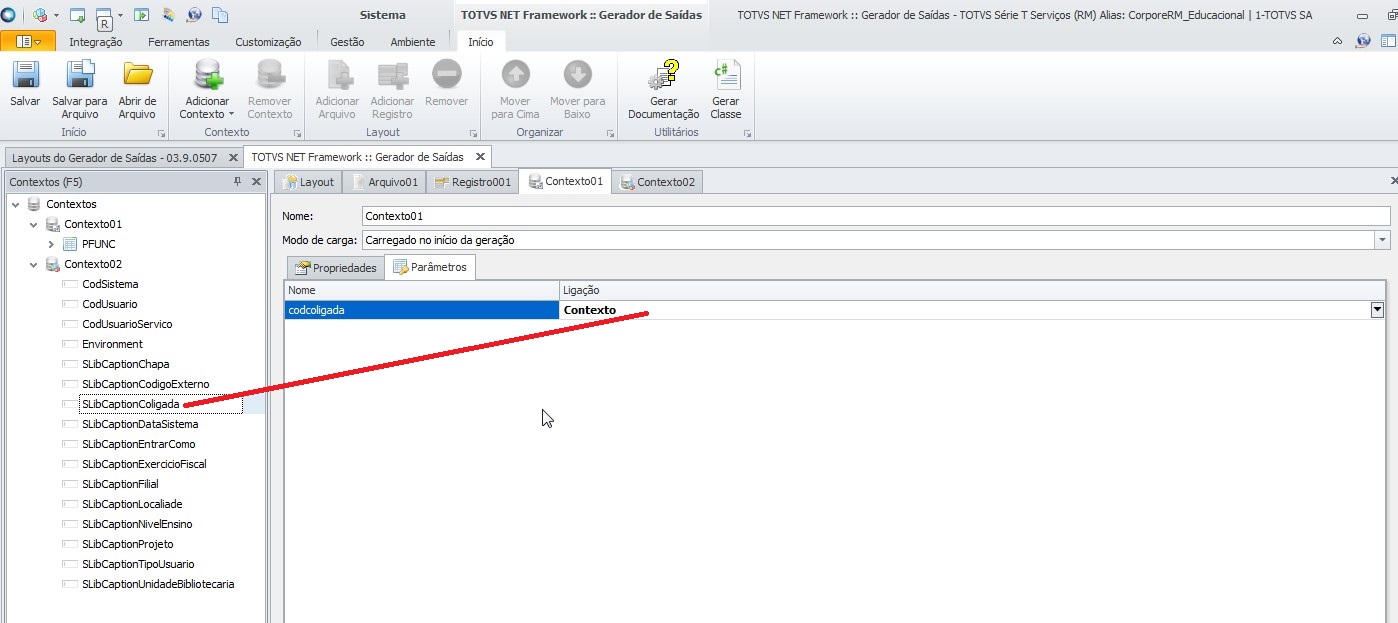This screenshot has width=1398, height=623.
Task: Select SLibCaptionFilial tree item
Action: tap(120, 484)
